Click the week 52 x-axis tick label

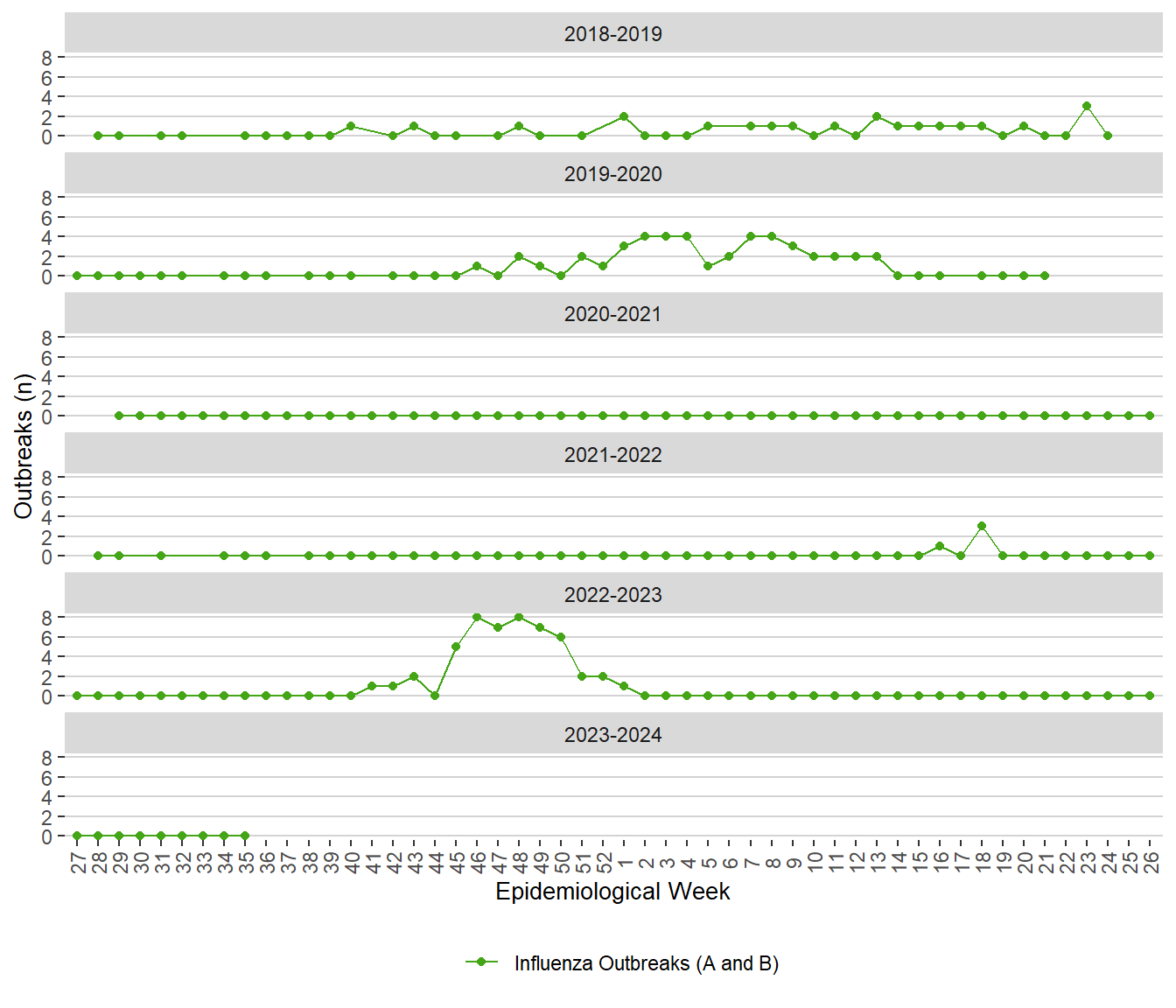(604, 862)
